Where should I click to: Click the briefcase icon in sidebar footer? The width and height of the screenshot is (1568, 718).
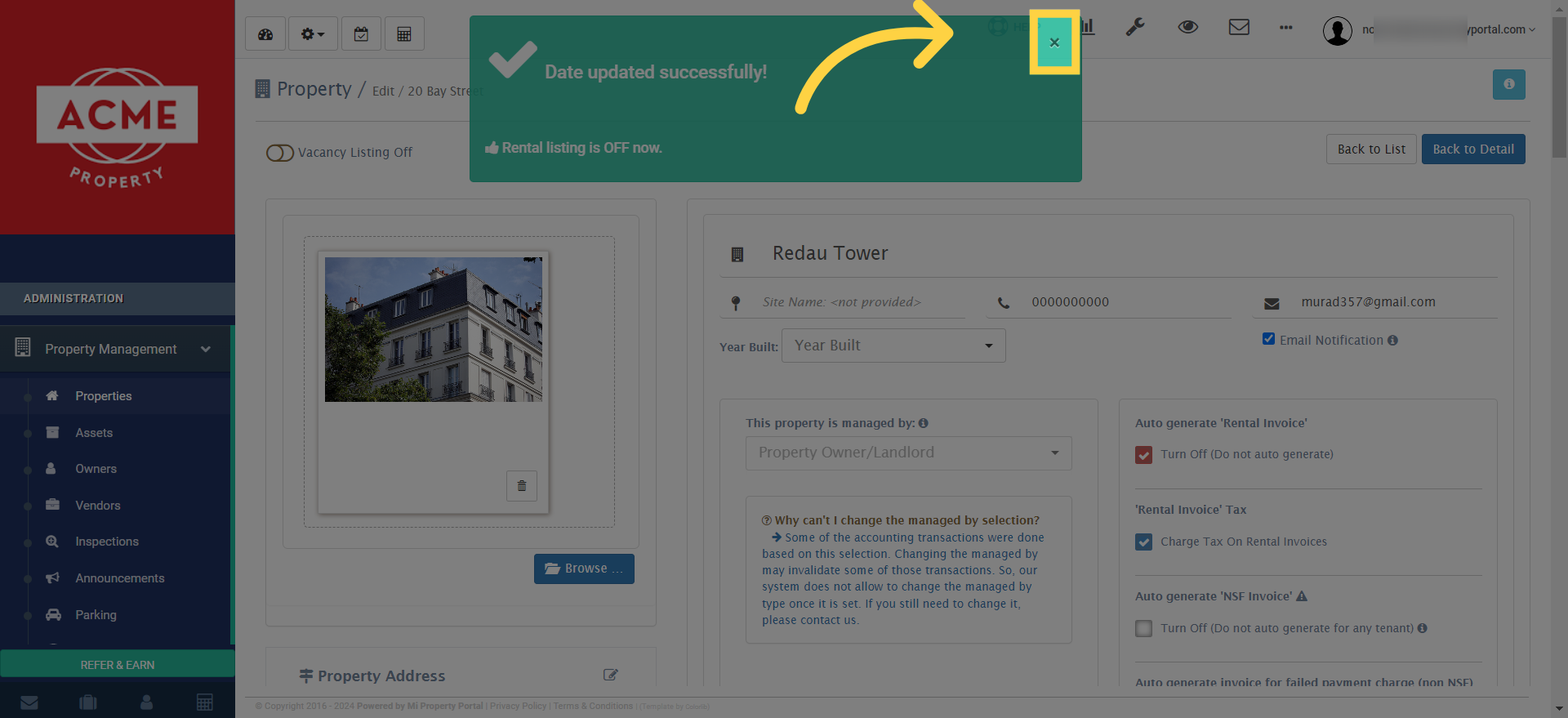tap(88, 702)
